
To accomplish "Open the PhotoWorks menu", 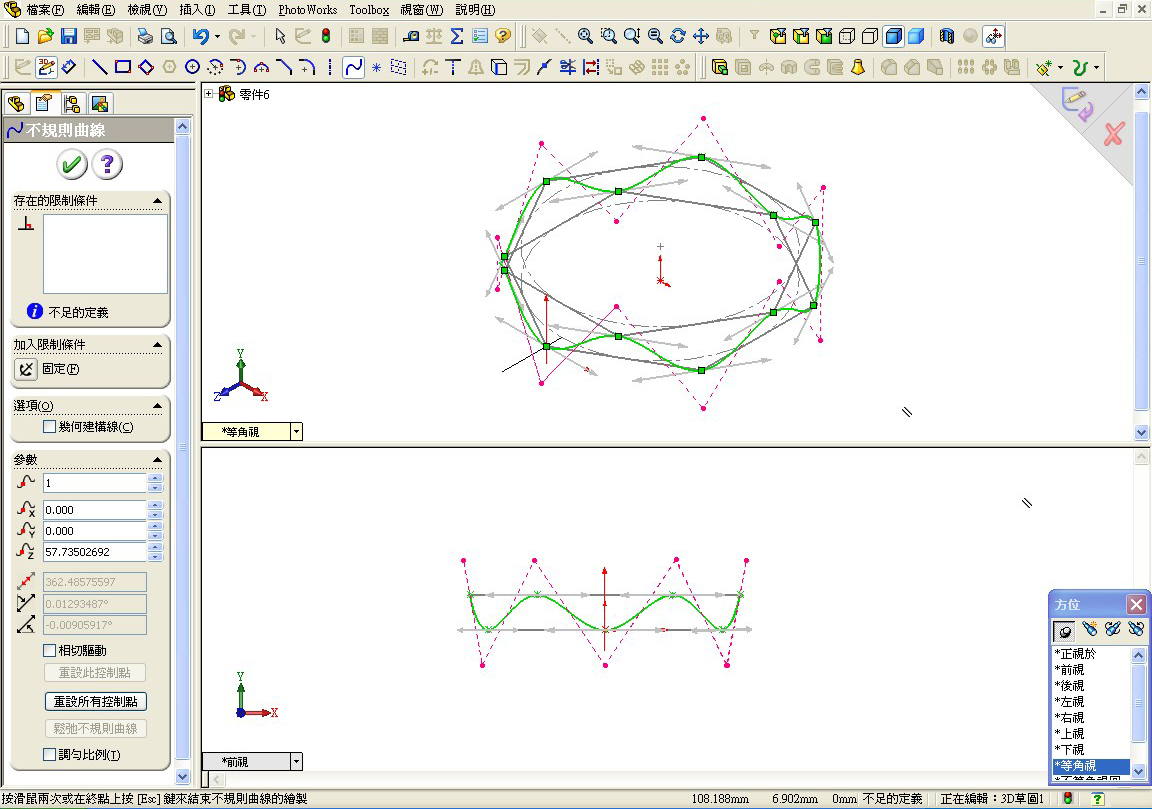I will (x=306, y=10).
